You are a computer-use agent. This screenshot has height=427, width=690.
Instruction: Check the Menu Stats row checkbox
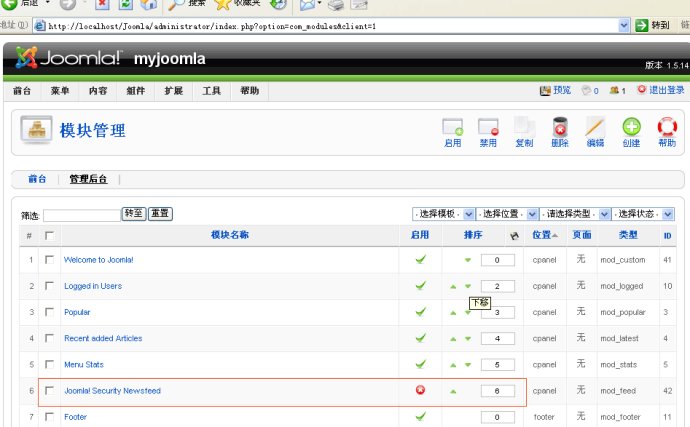(49, 364)
